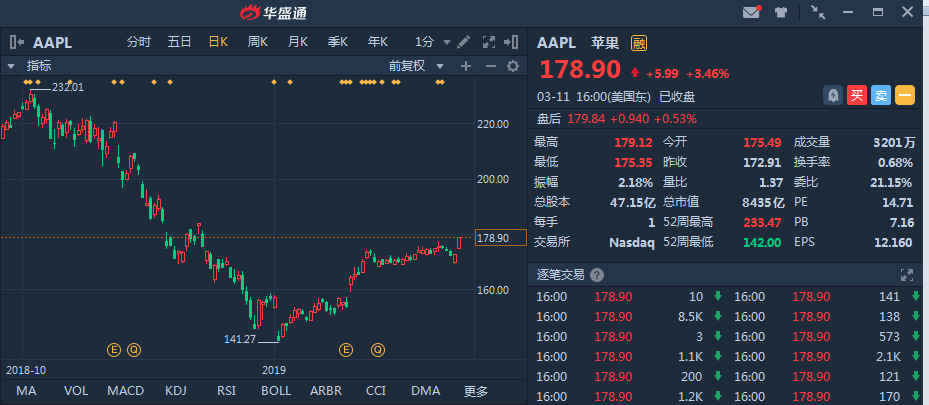The width and height of the screenshot is (929, 405).
Task: Click the first Q quarterly marker
Action: click(x=134, y=349)
